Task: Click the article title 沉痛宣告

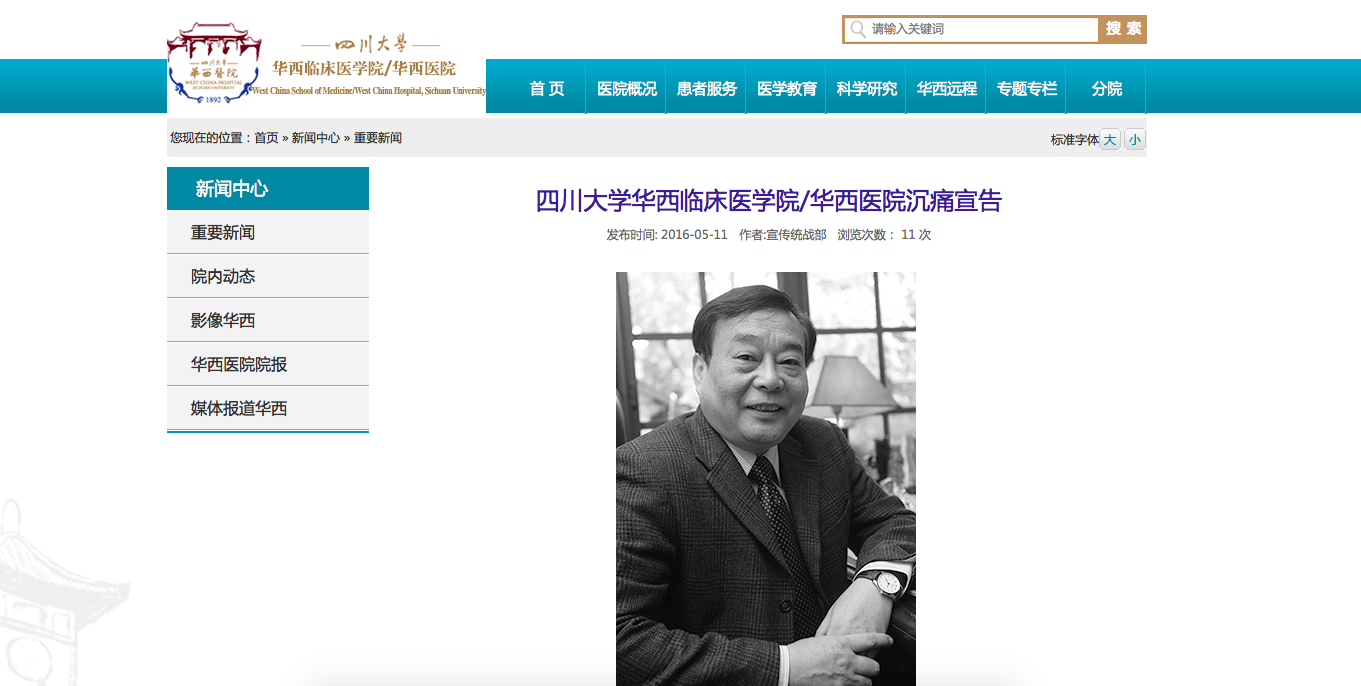Action: point(768,201)
